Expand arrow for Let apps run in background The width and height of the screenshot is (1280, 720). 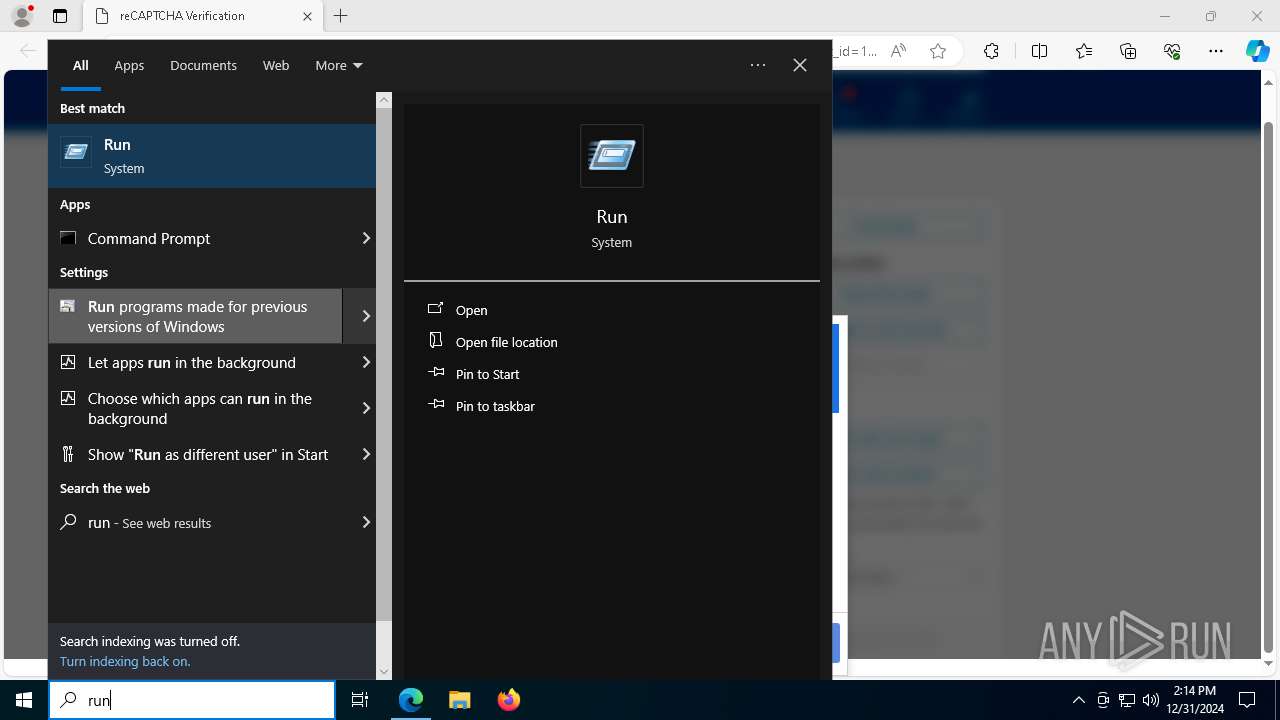[x=366, y=362]
